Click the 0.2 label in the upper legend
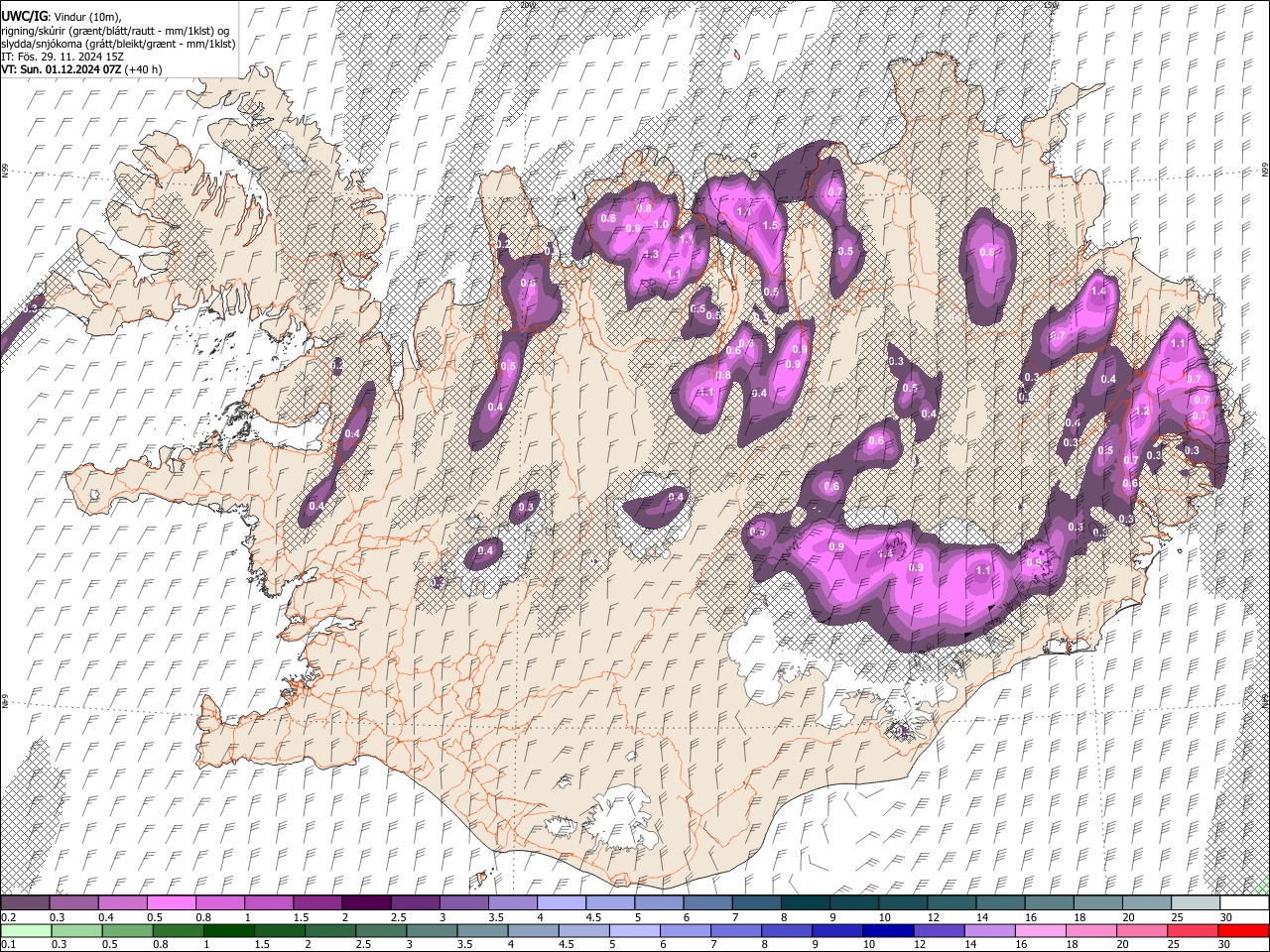The height and width of the screenshot is (952, 1270). pyautogui.click(x=8, y=917)
